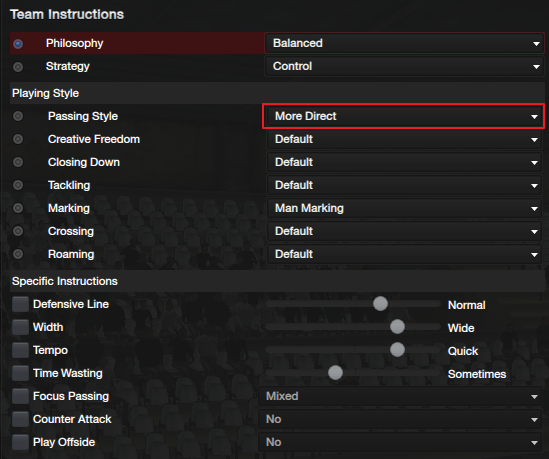The height and width of the screenshot is (459, 549).
Task: Expand the Tackling dropdown
Action: pyautogui.click(x=404, y=185)
